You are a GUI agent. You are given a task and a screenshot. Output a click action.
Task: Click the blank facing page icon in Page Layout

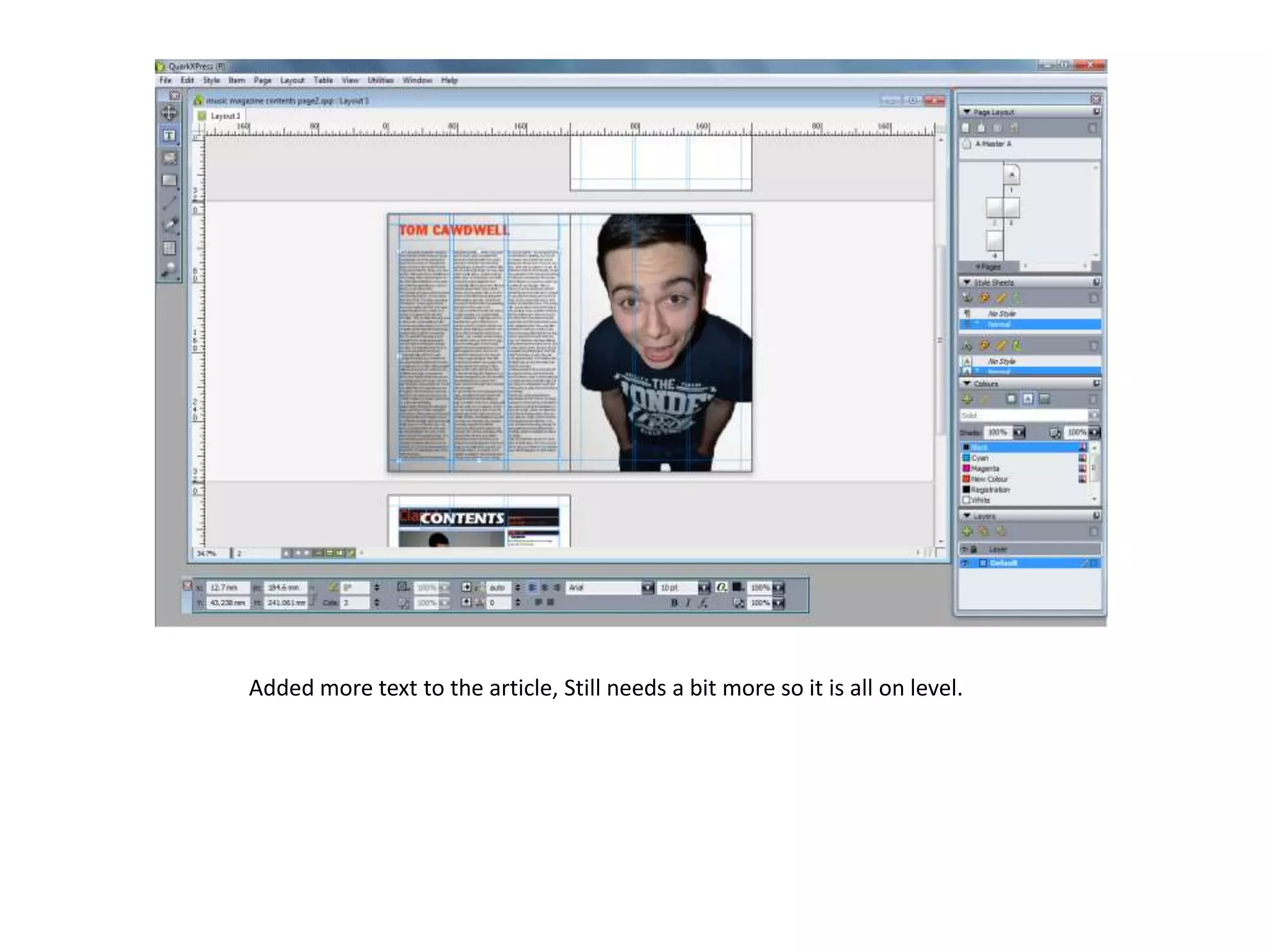click(981, 128)
